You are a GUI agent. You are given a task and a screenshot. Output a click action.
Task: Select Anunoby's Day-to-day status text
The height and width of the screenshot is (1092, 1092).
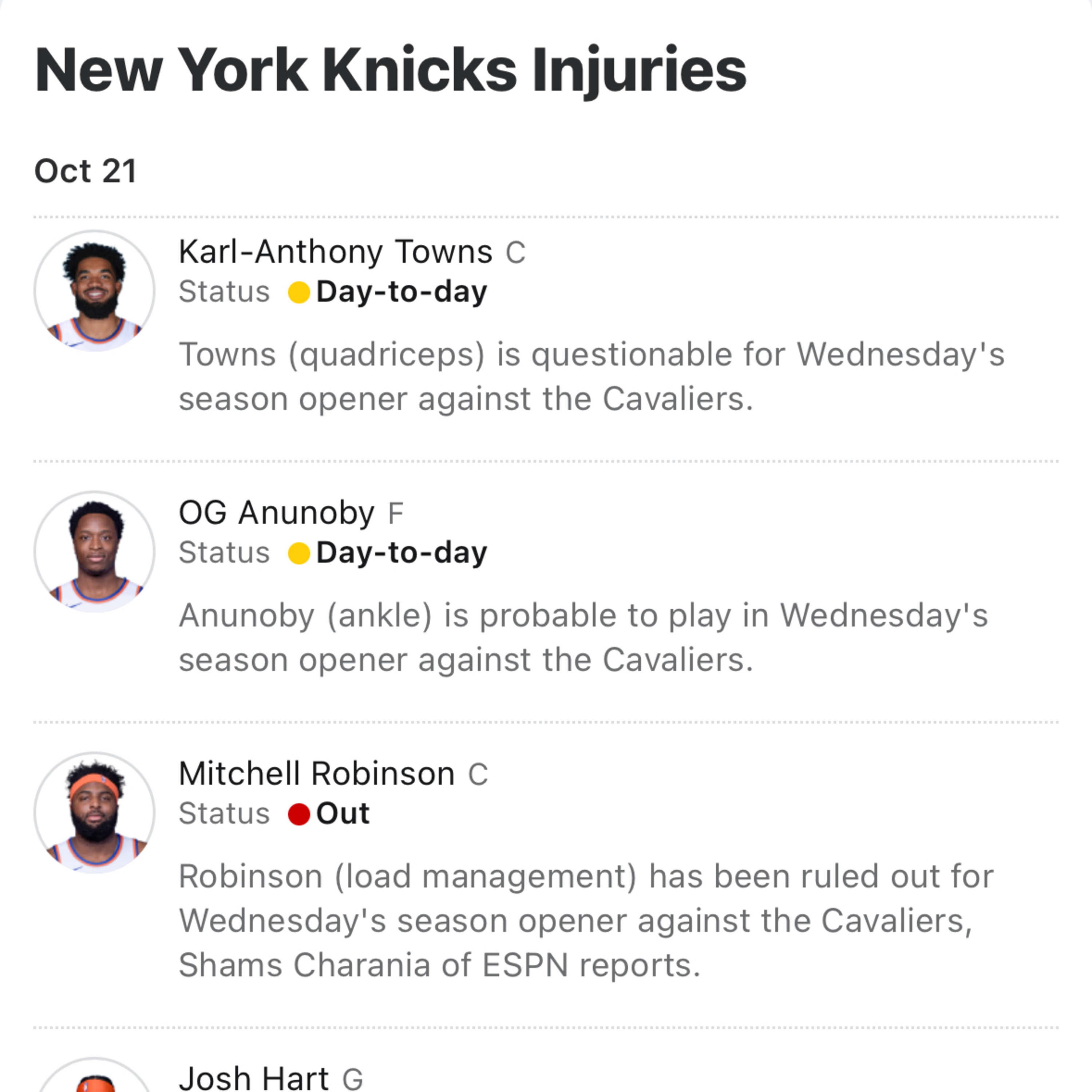point(401,553)
